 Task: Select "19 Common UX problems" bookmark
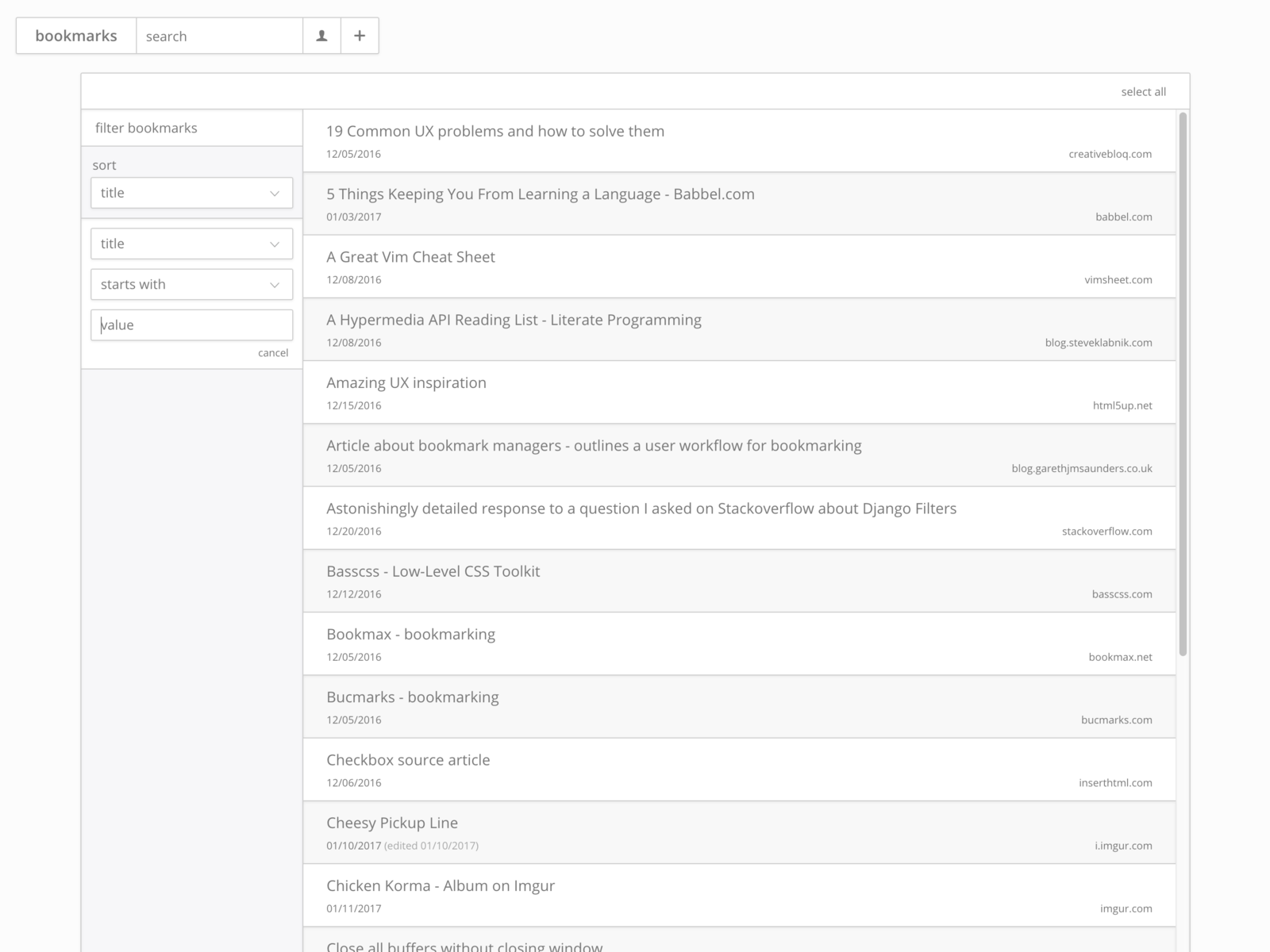point(495,132)
